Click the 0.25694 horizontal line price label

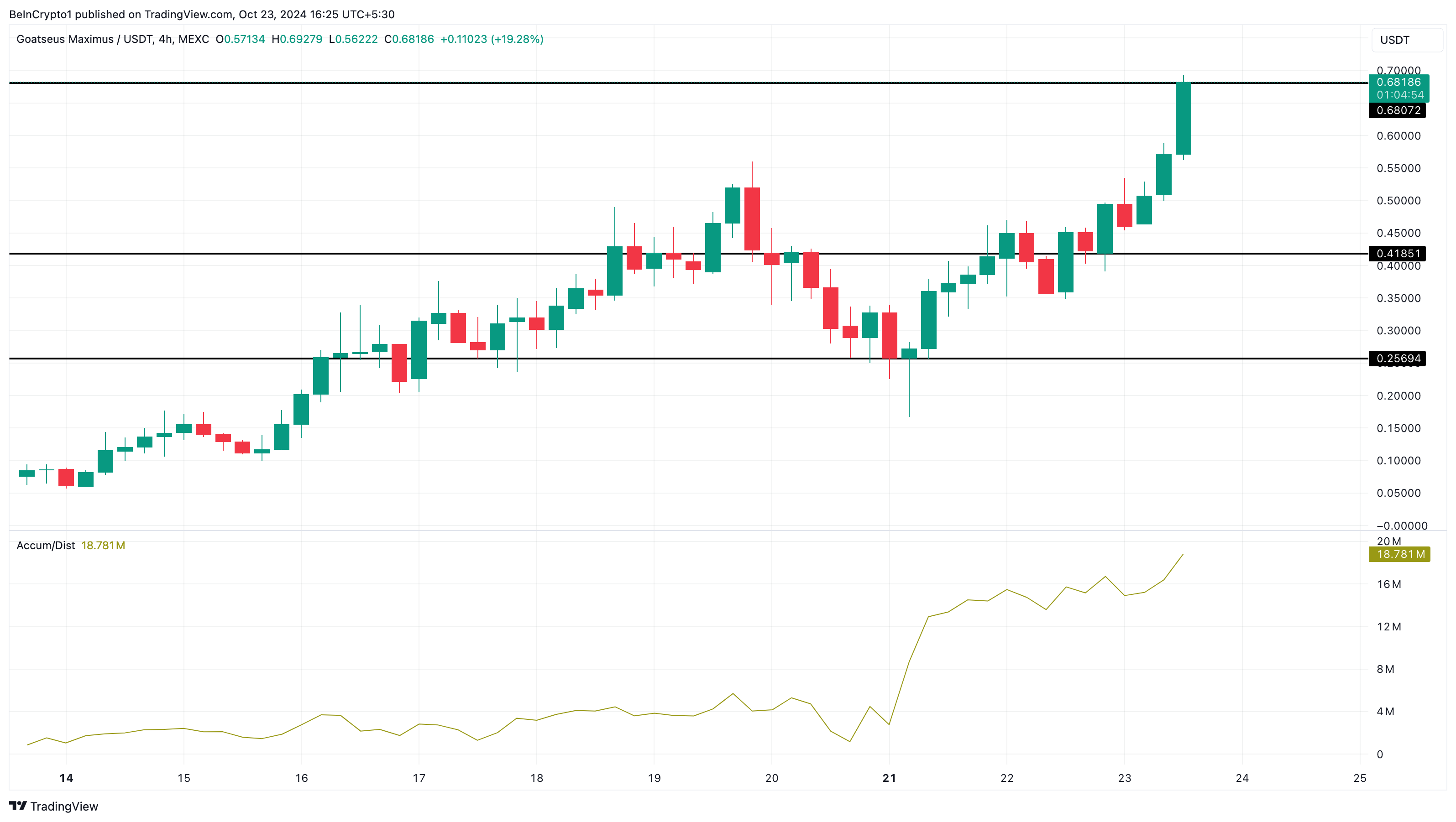[1397, 358]
